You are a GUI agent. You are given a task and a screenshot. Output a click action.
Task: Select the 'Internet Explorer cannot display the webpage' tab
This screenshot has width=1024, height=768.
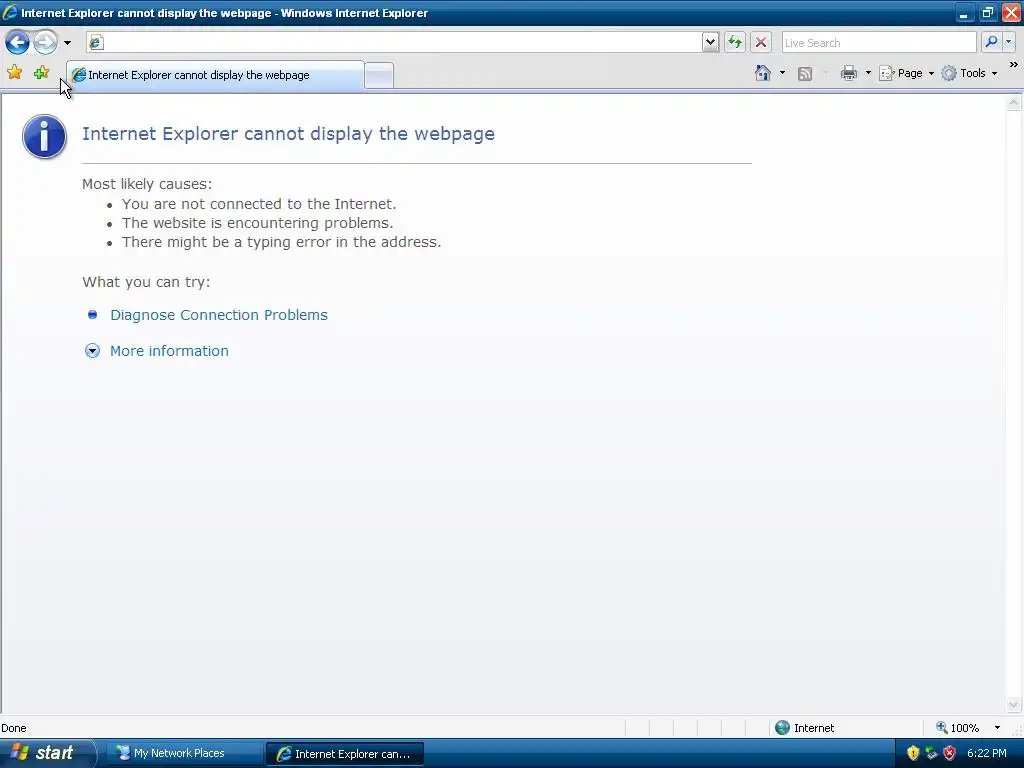216,75
